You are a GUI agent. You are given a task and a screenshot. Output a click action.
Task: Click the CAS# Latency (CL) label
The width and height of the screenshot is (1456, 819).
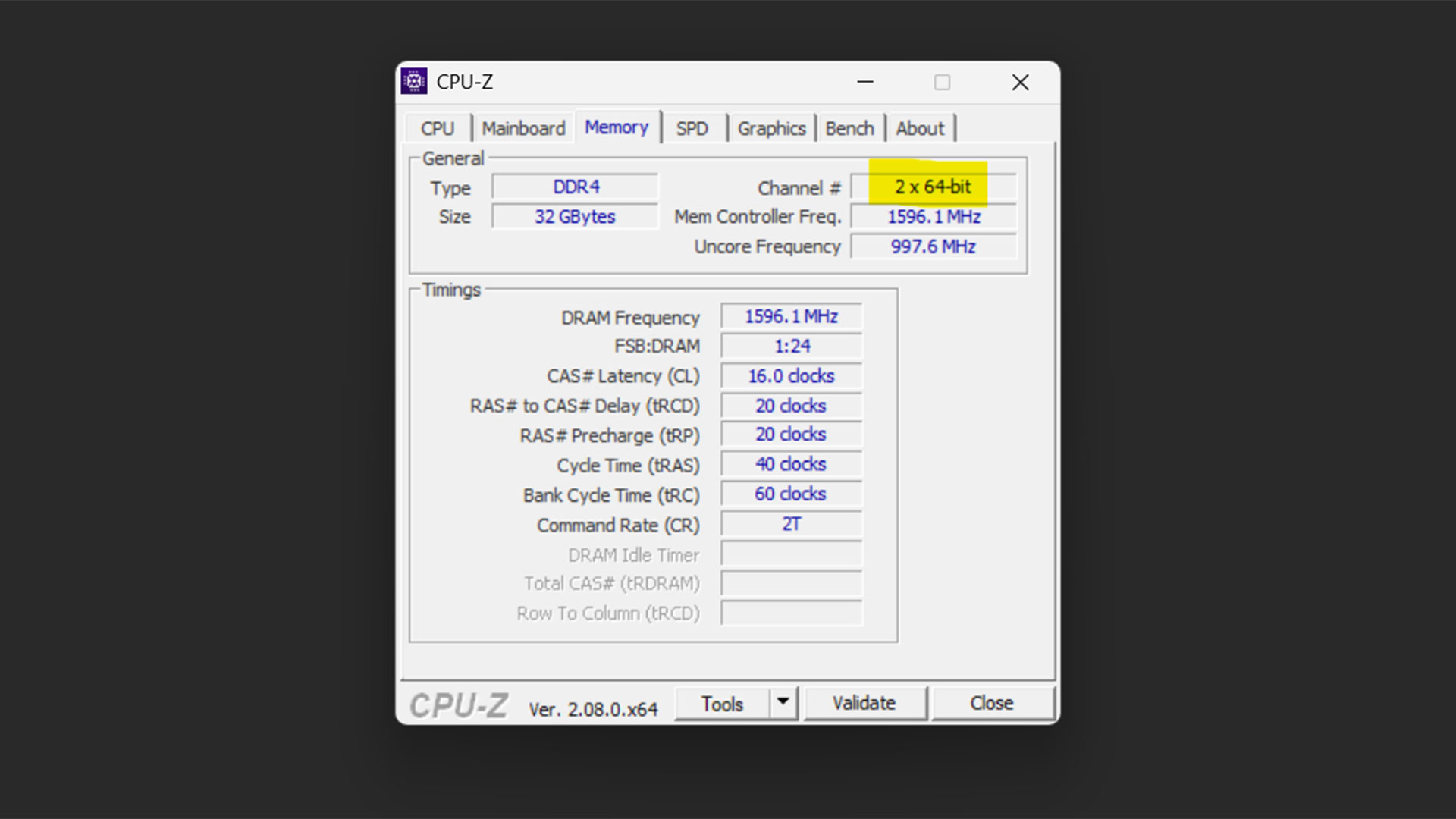623,376
